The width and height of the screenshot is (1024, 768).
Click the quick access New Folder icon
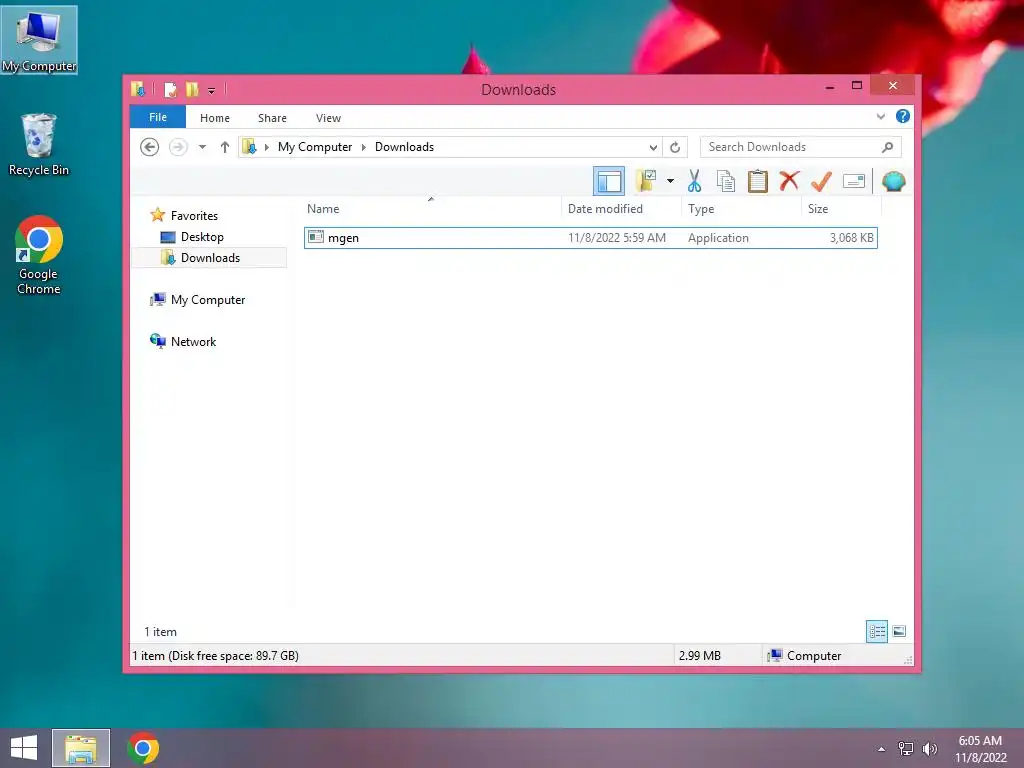(x=192, y=89)
